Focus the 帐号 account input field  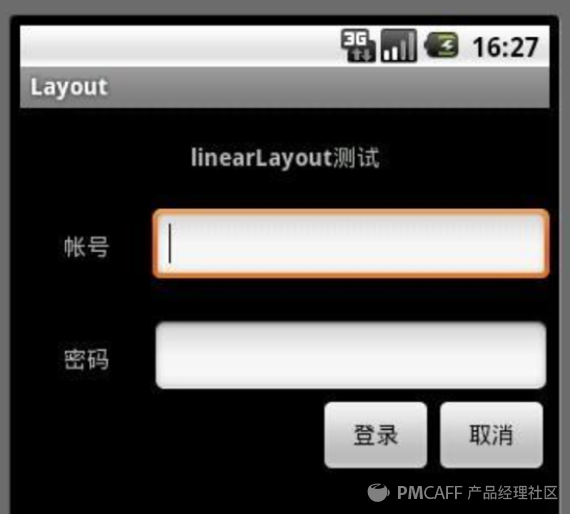tap(351, 244)
